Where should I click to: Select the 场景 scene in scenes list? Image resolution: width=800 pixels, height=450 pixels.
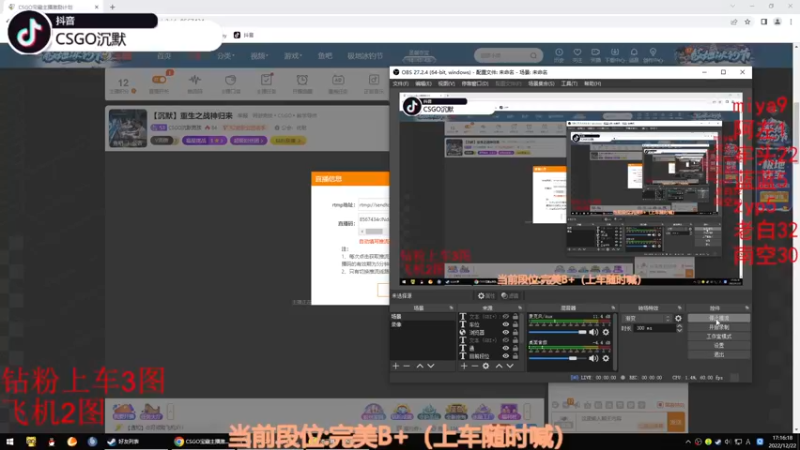422,317
